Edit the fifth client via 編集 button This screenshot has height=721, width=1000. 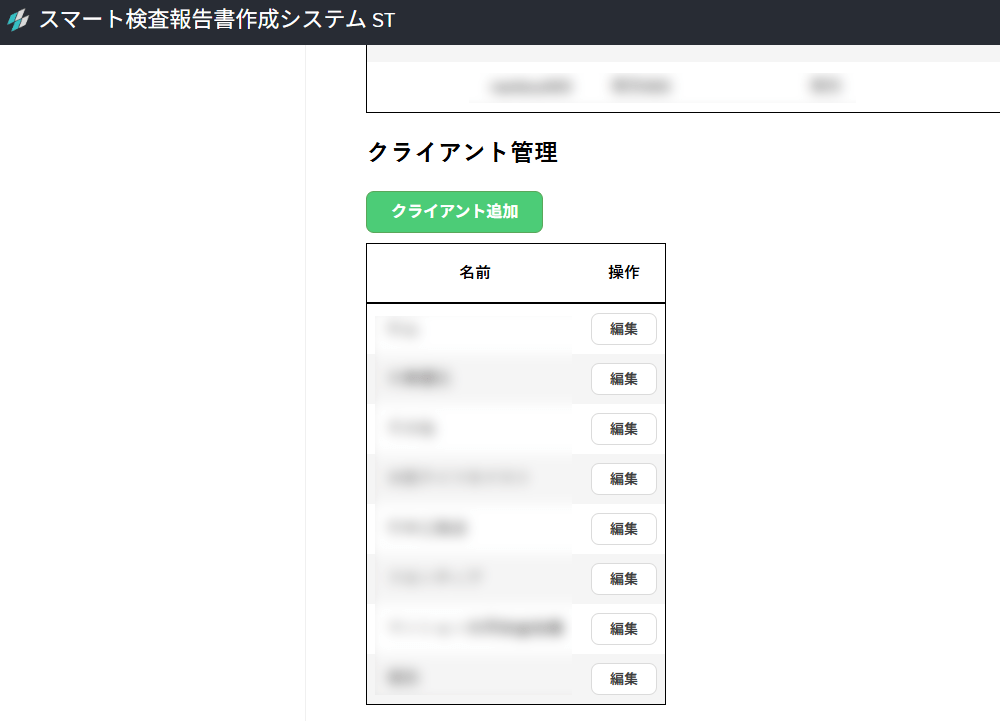click(623, 529)
